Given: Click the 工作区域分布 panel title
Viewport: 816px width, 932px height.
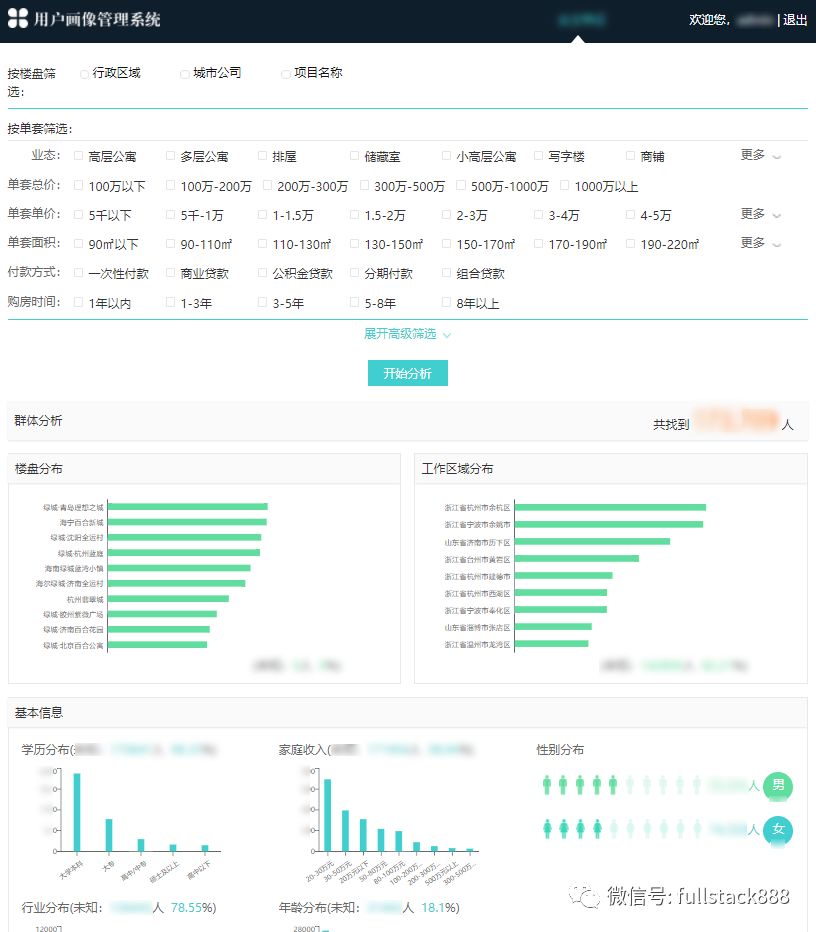Looking at the screenshot, I should pyautogui.click(x=457, y=469).
